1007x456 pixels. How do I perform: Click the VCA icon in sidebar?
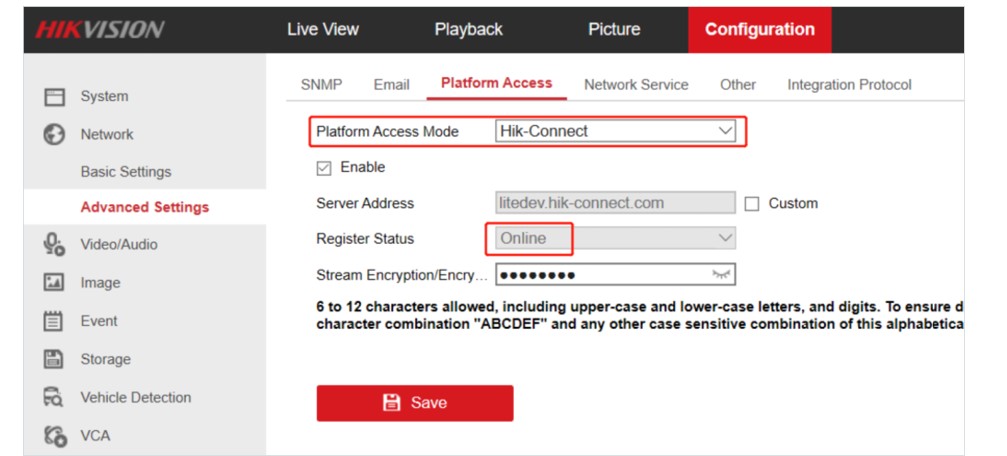pyautogui.click(x=54, y=436)
